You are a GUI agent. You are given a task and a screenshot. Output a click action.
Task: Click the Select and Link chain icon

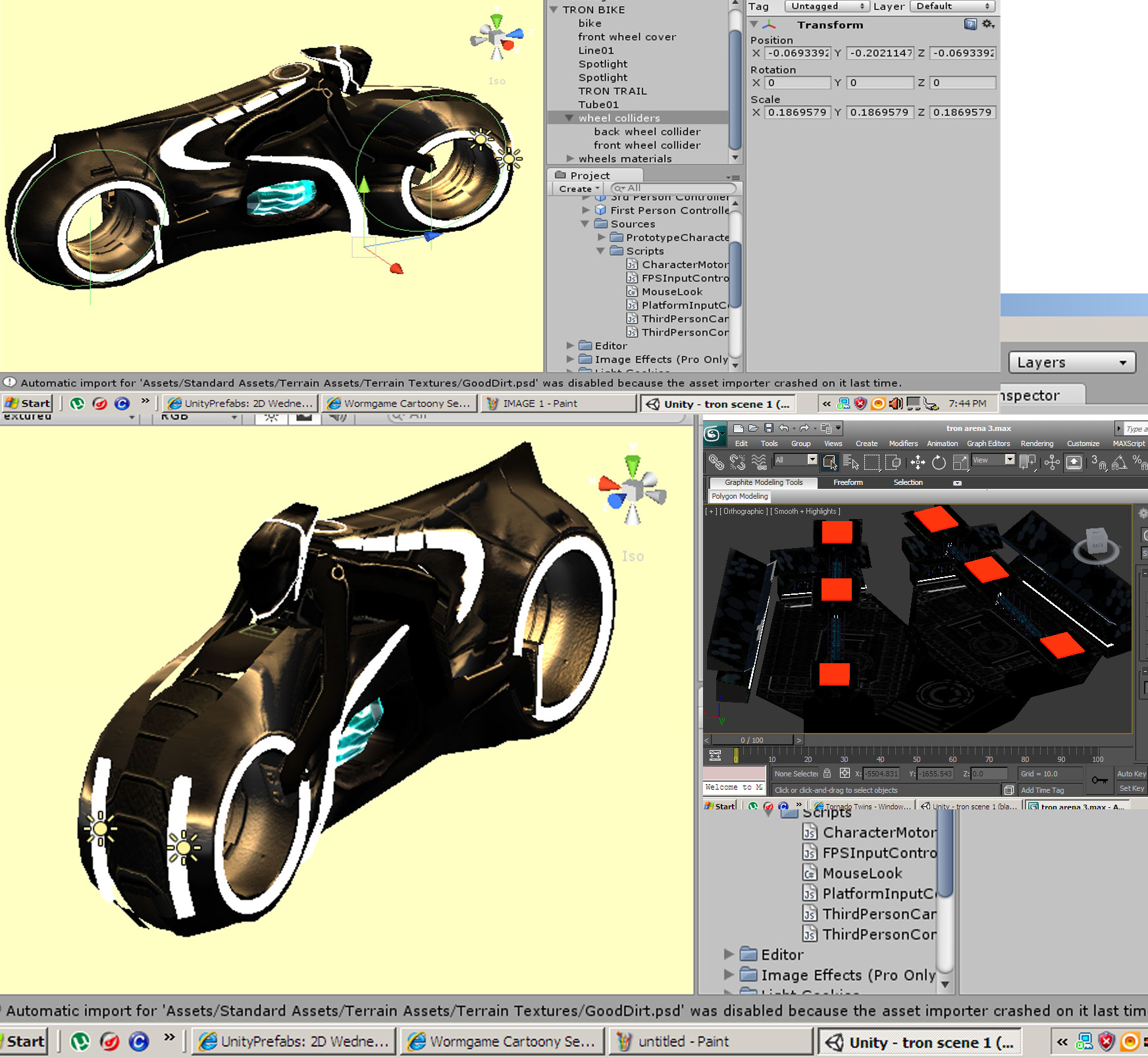[716, 463]
